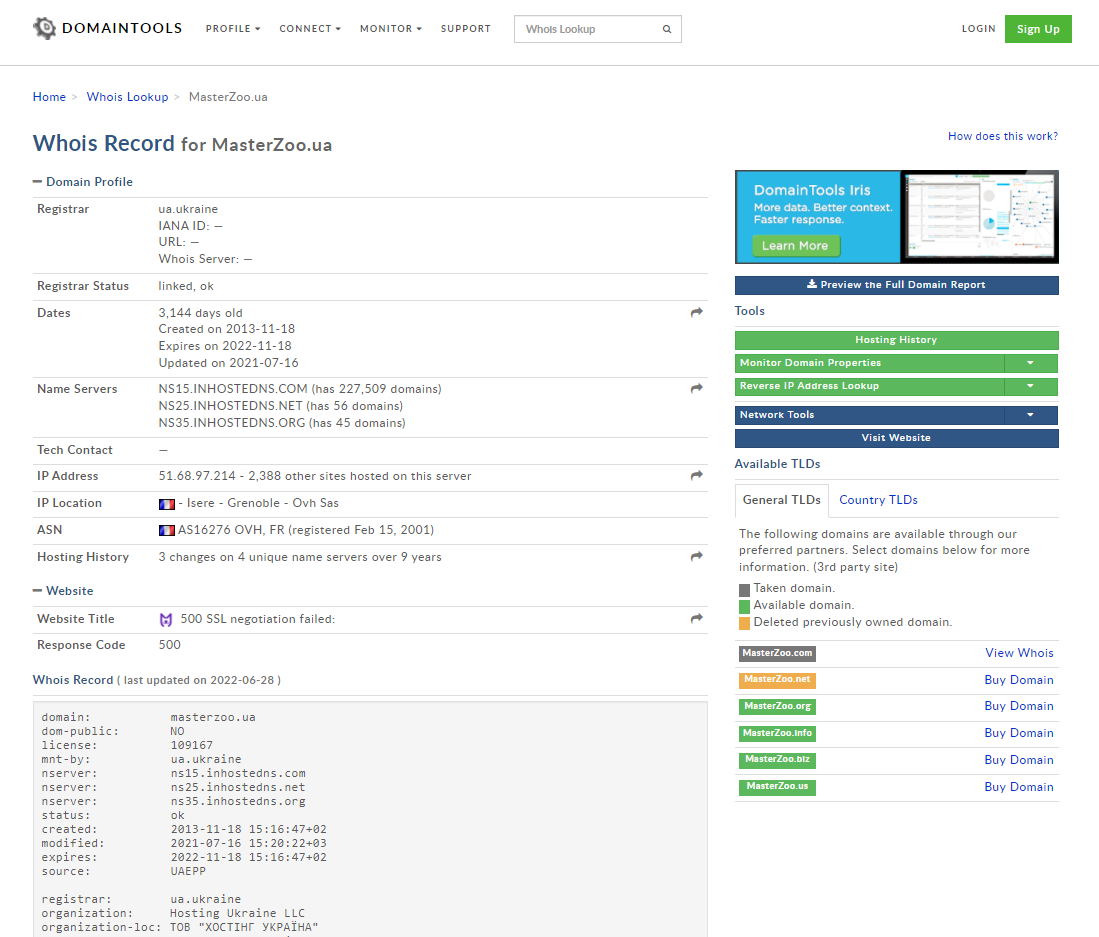Click the gray MasterZoo.com domain badge
This screenshot has height=937, width=1099.
point(777,653)
